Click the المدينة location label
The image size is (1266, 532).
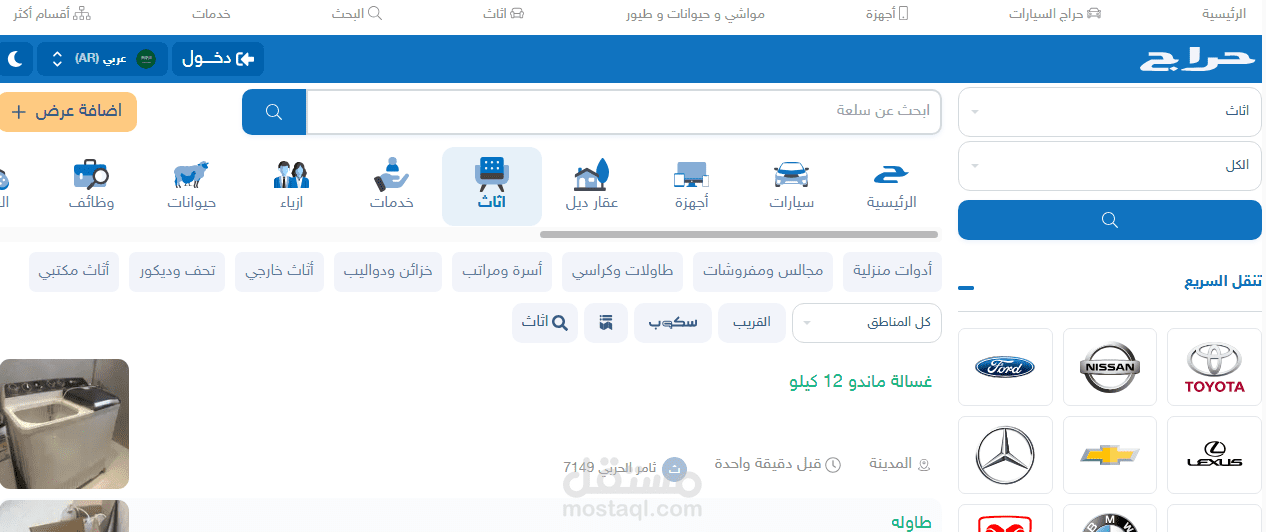pyautogui.click(x=899, y=464)
